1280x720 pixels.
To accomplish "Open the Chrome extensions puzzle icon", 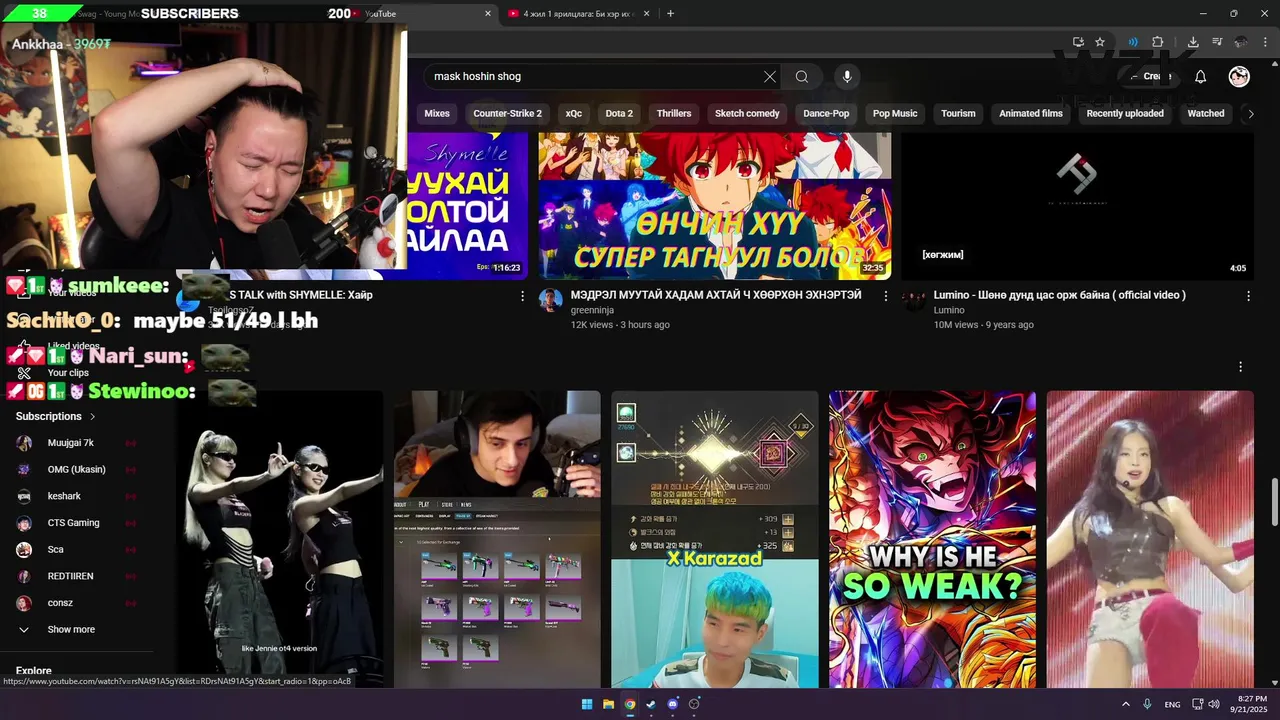I will [1157, 42].
